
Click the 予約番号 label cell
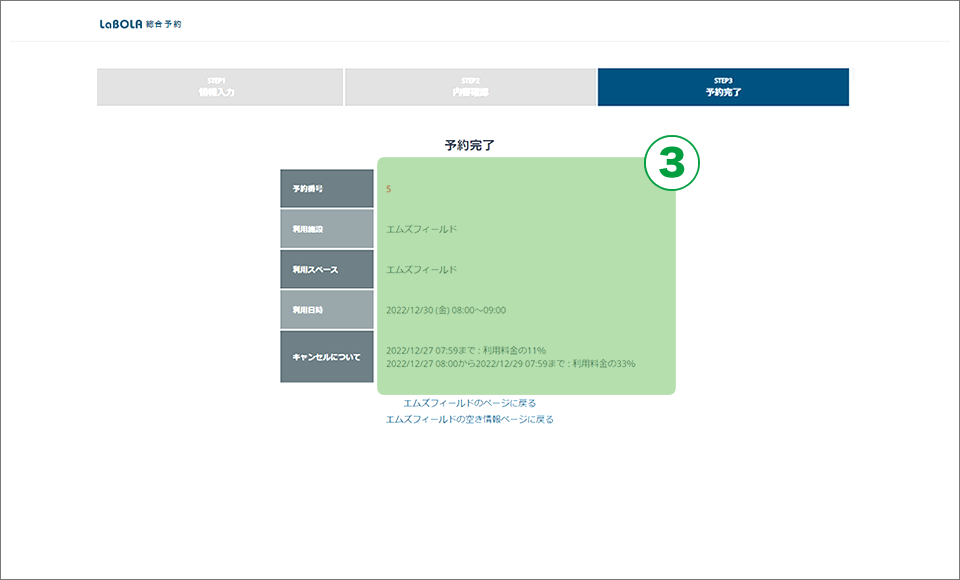point(326,189)
